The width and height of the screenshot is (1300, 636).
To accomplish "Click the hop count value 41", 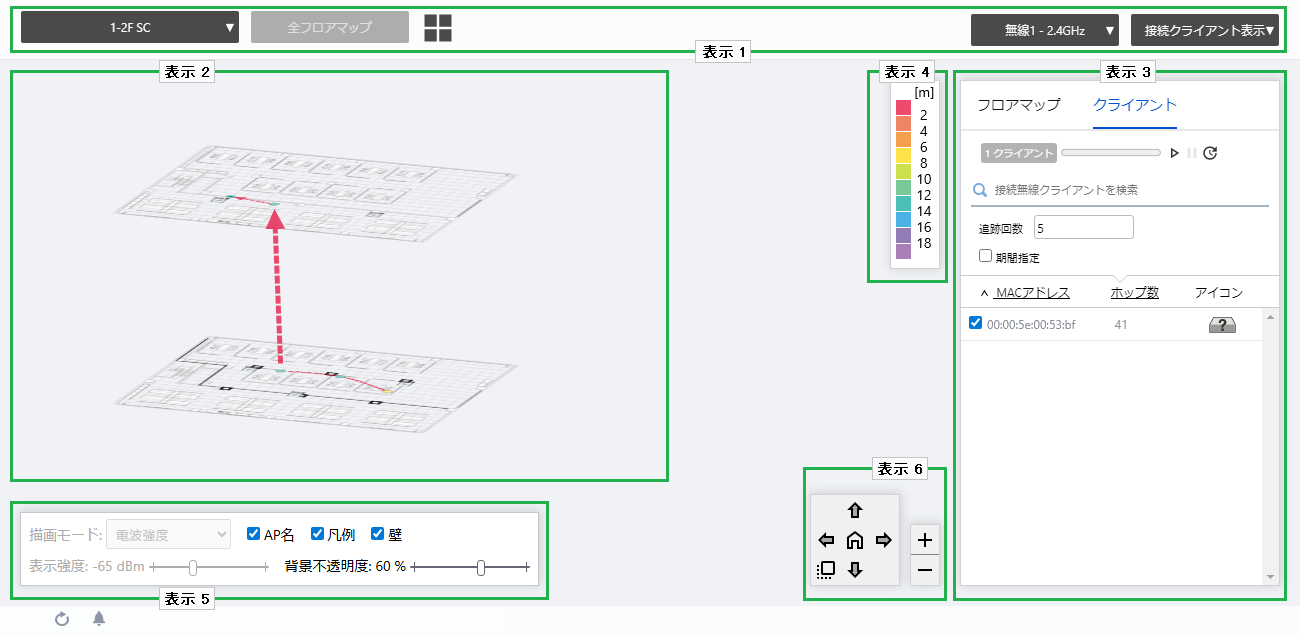I will pos(1121,325).
